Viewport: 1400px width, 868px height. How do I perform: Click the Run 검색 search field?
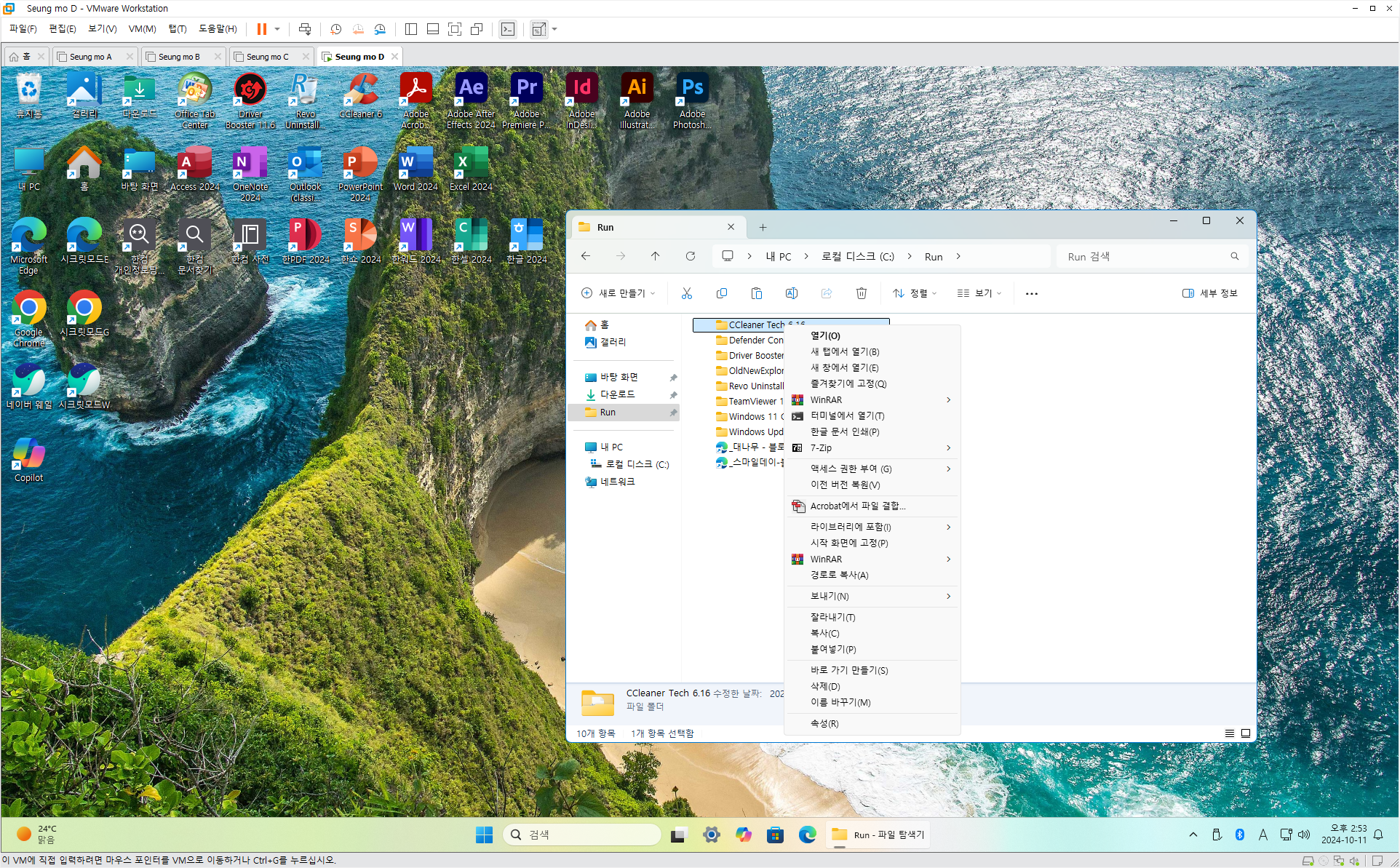(1142, 257)
